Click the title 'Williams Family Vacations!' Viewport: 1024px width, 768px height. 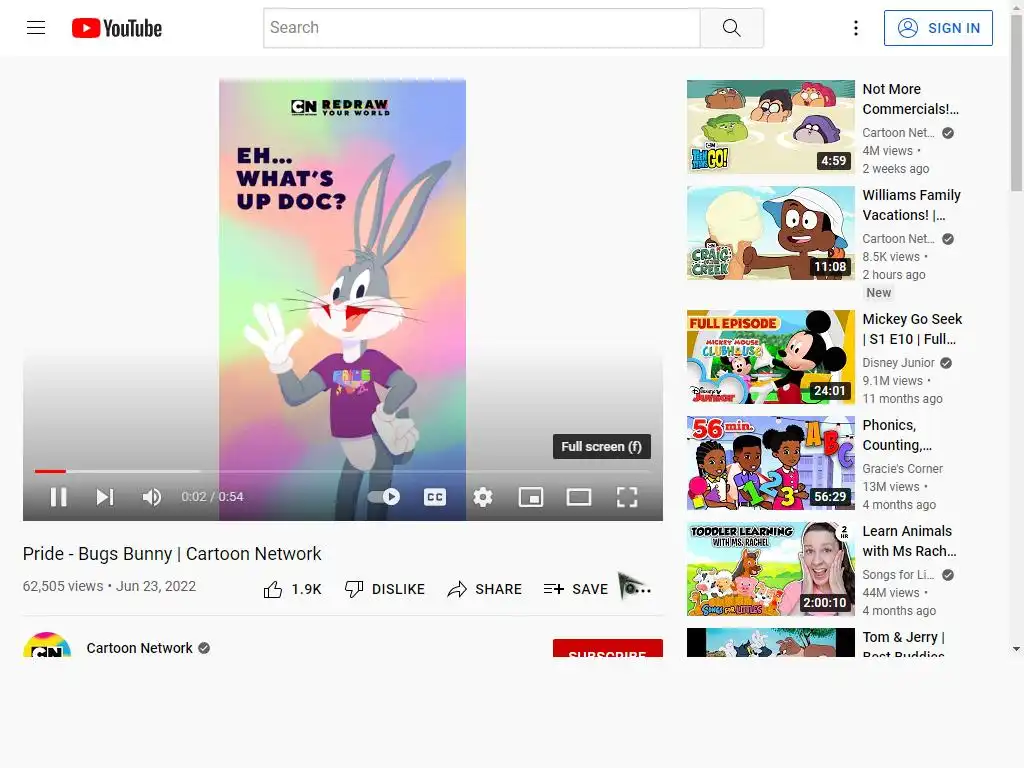[x=912, y=205]
